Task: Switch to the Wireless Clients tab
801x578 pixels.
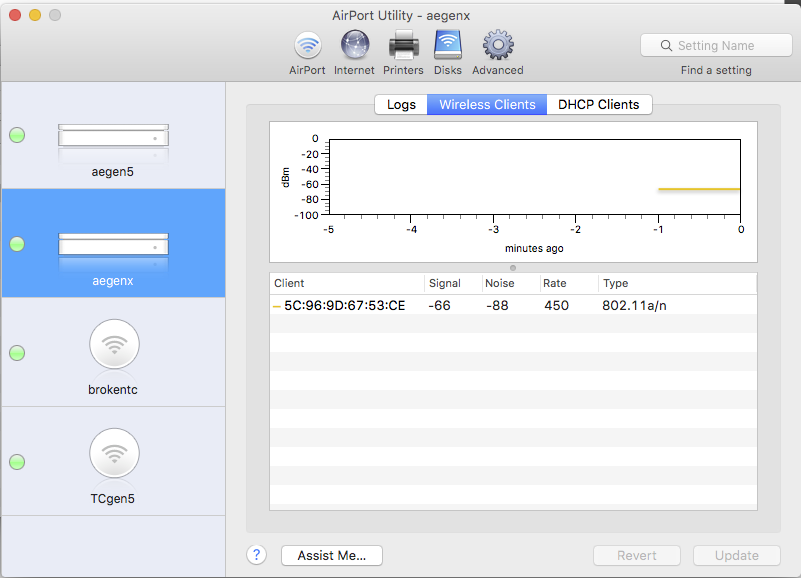Action: click(487, 104)
